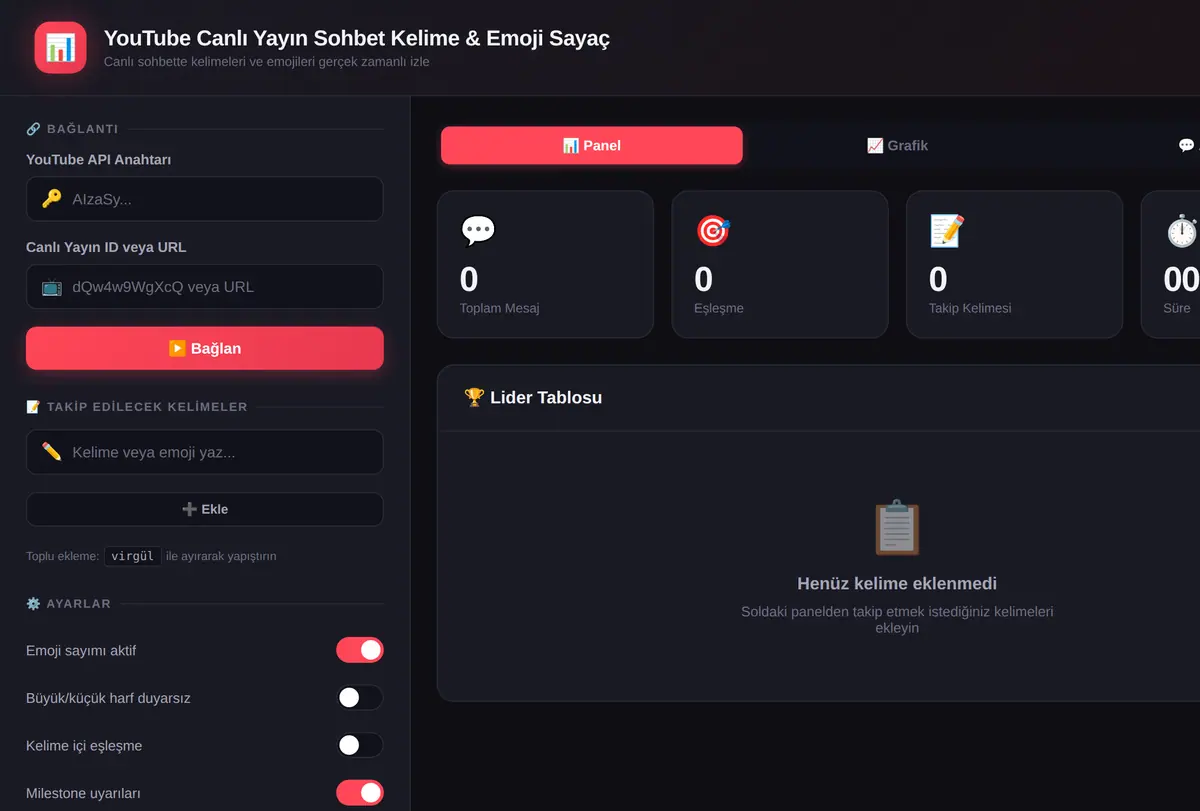Click the Takip Kelimesi label

(970, 308)
